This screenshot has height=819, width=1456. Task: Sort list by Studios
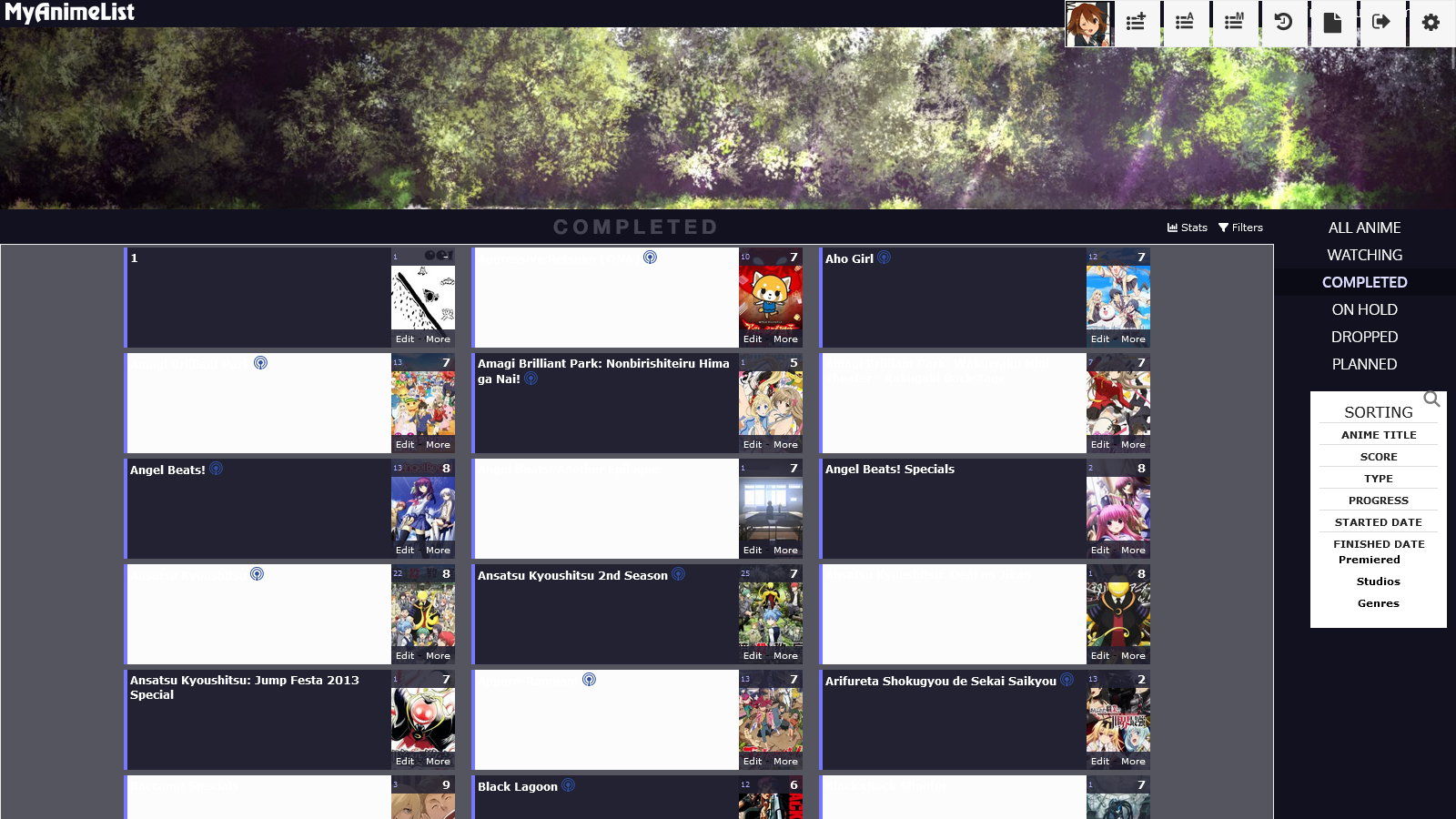(x=1379, y=581)
